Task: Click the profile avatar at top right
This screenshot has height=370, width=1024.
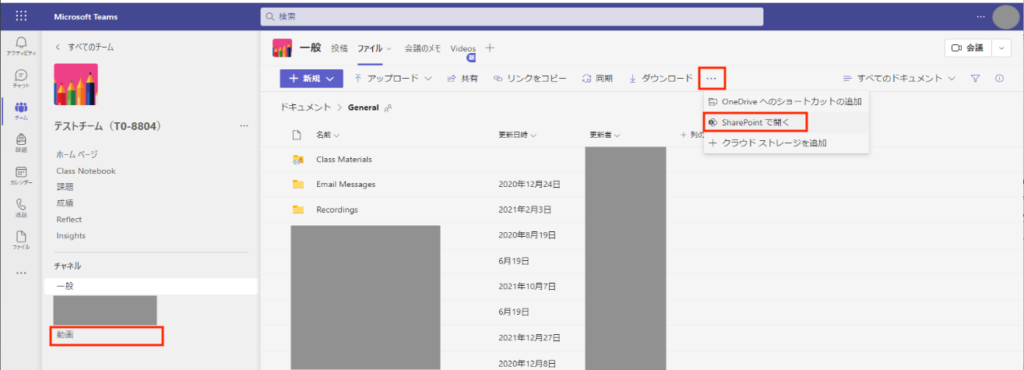Action: pos(1006,16)
